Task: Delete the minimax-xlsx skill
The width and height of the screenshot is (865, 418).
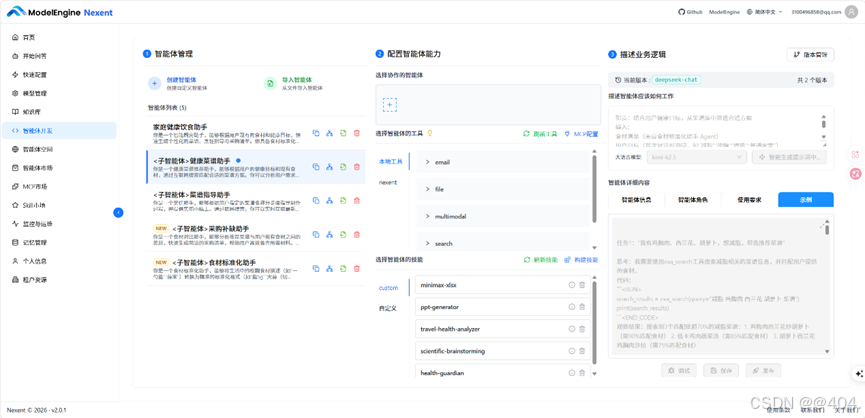Action: [581, 285]
